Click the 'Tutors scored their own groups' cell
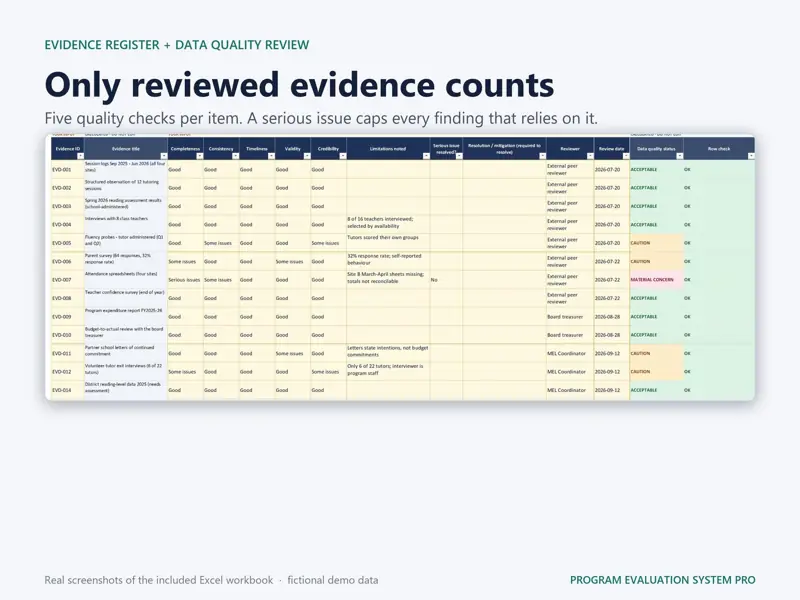This screenshot has height=600, width=800. (388, 243)
